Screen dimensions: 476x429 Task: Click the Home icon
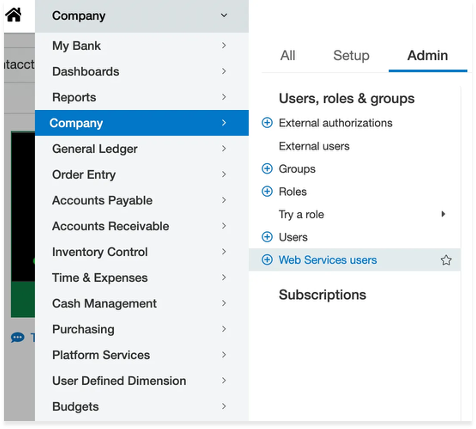point(13,15)
